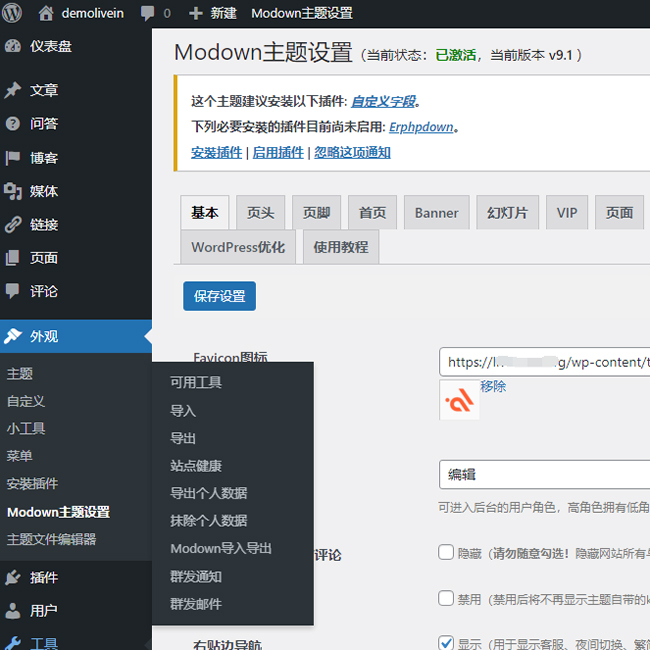Toggle the 禁用 checkbox
This screenshot has width=650, height=650.
click(x=446, y=598)
